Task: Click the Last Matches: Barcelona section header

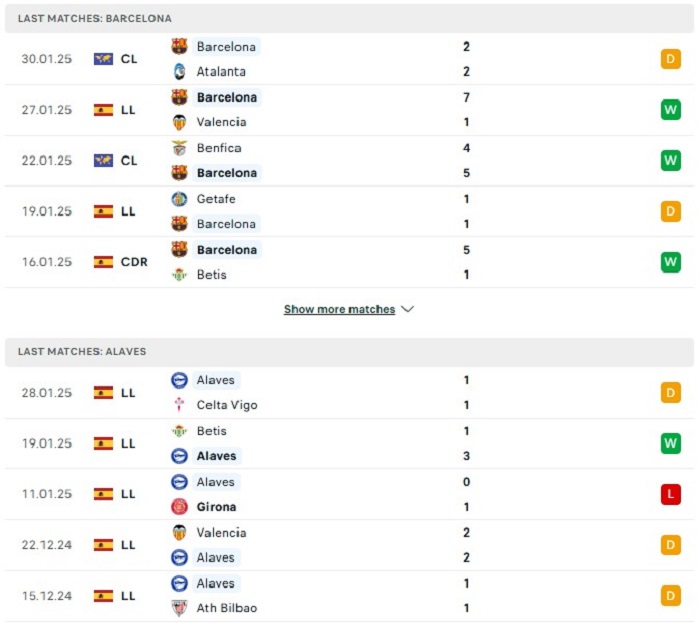Action: click(349, 18)
